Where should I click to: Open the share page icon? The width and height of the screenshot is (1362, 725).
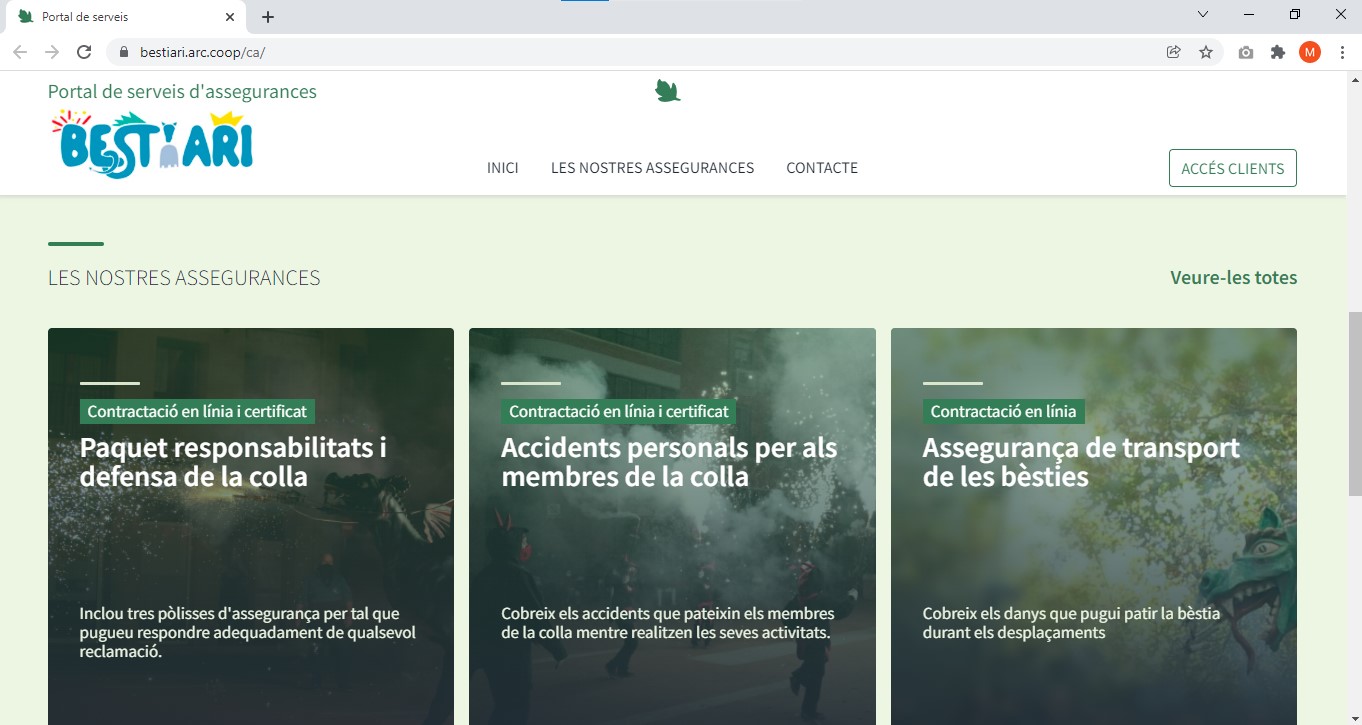tap(1174, 52)
